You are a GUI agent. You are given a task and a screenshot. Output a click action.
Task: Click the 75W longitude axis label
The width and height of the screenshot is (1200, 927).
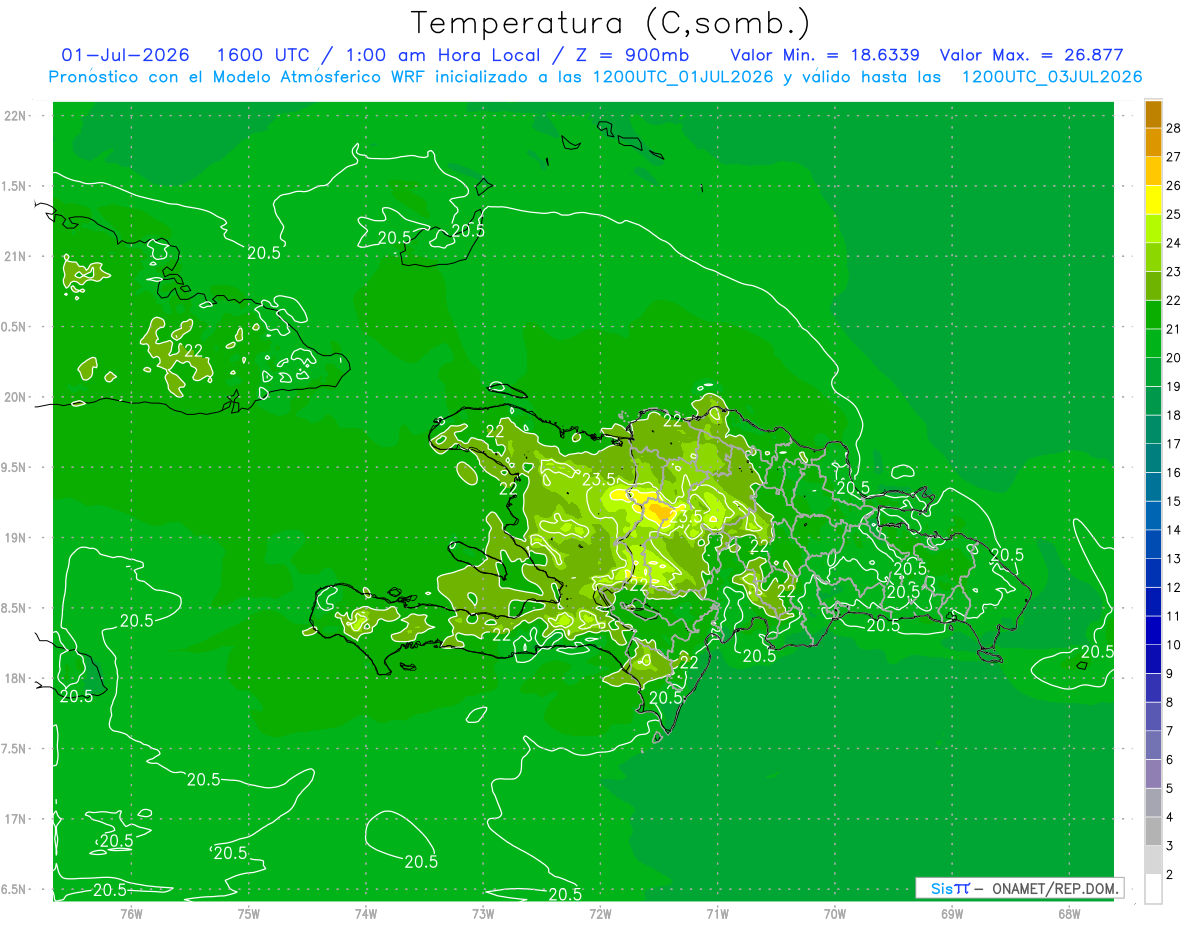249,913
